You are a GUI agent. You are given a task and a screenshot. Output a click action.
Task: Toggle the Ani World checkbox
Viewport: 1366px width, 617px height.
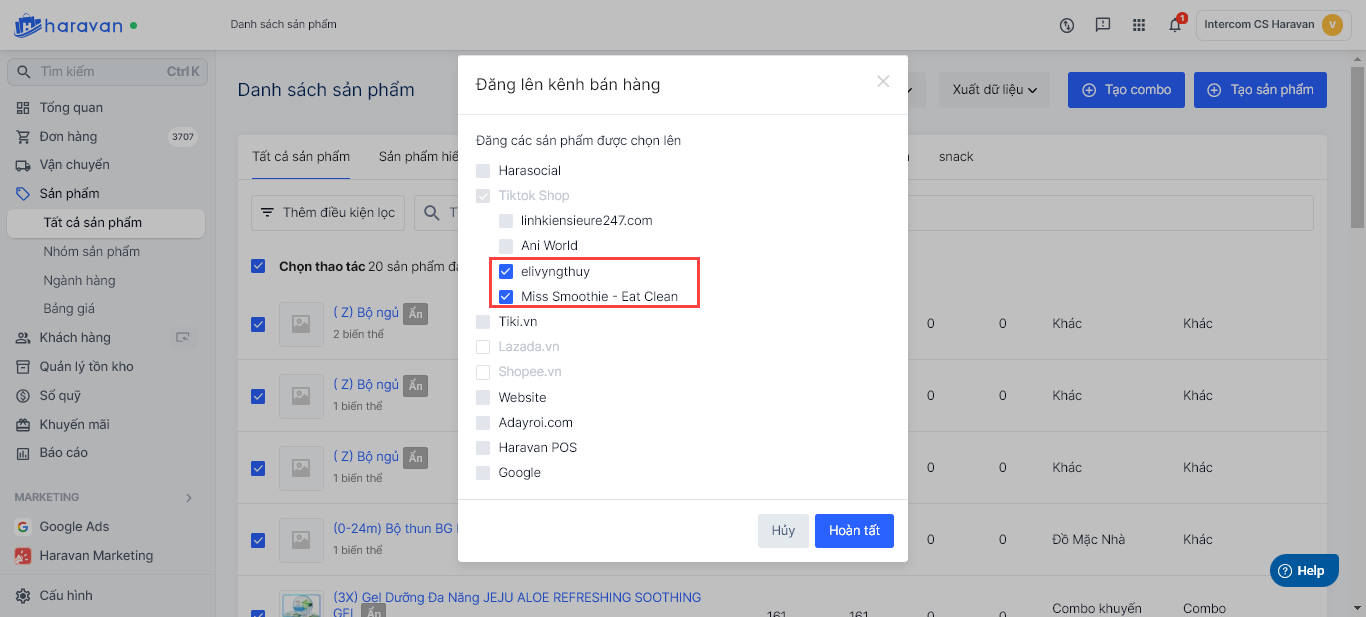(x=506, y=246)
